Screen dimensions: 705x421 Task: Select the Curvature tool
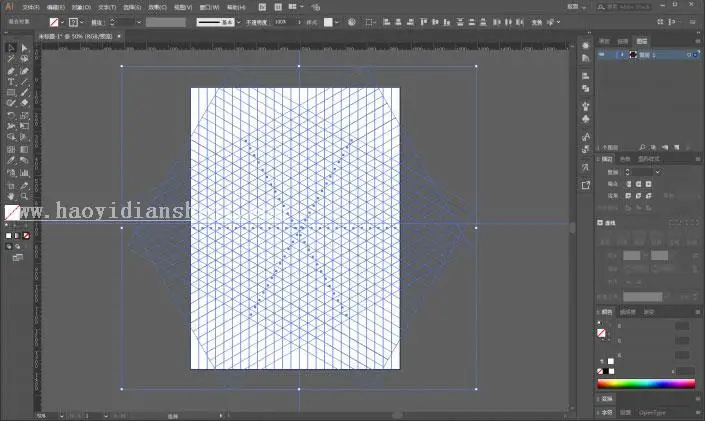click(x=24, y=71)
